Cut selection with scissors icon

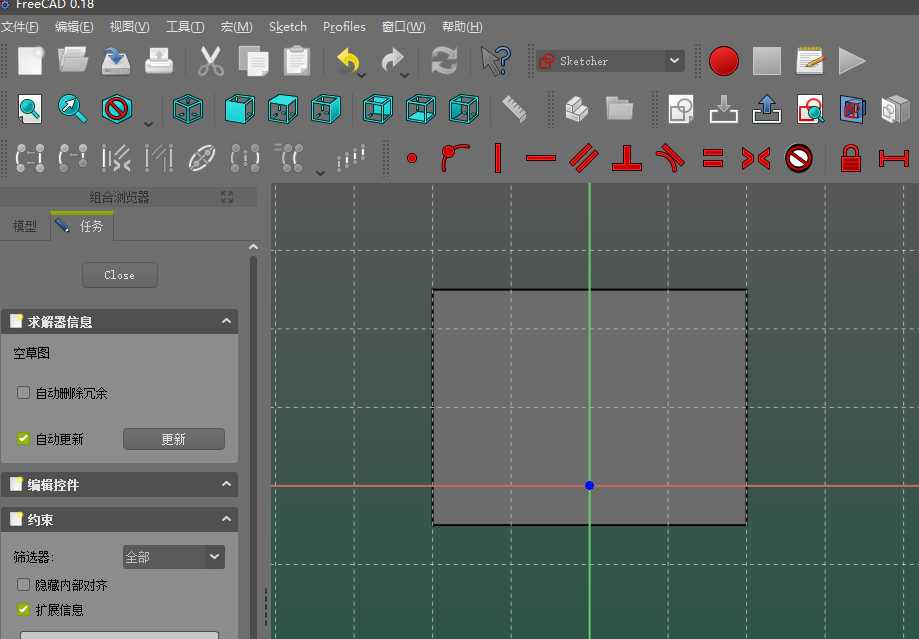point(210,61)
